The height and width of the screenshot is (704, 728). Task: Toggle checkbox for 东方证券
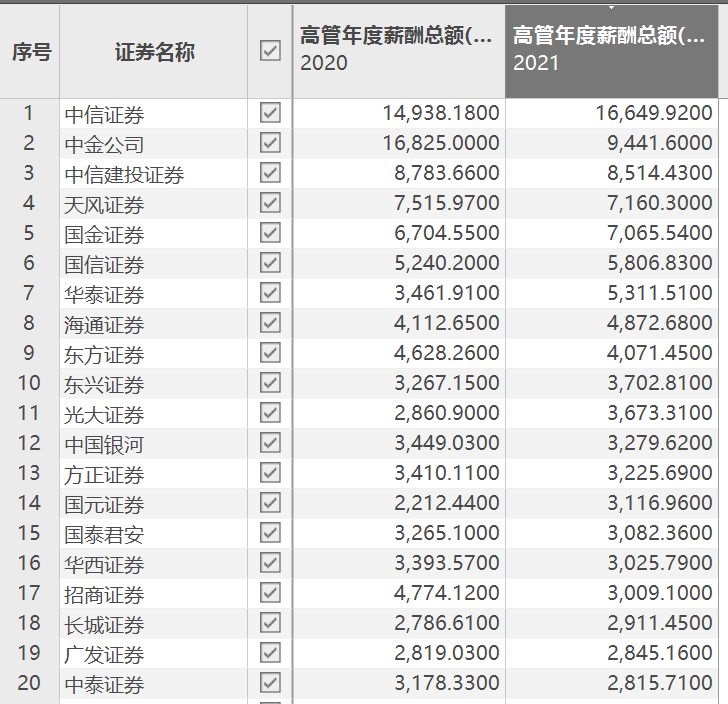[x=270, y=353]
